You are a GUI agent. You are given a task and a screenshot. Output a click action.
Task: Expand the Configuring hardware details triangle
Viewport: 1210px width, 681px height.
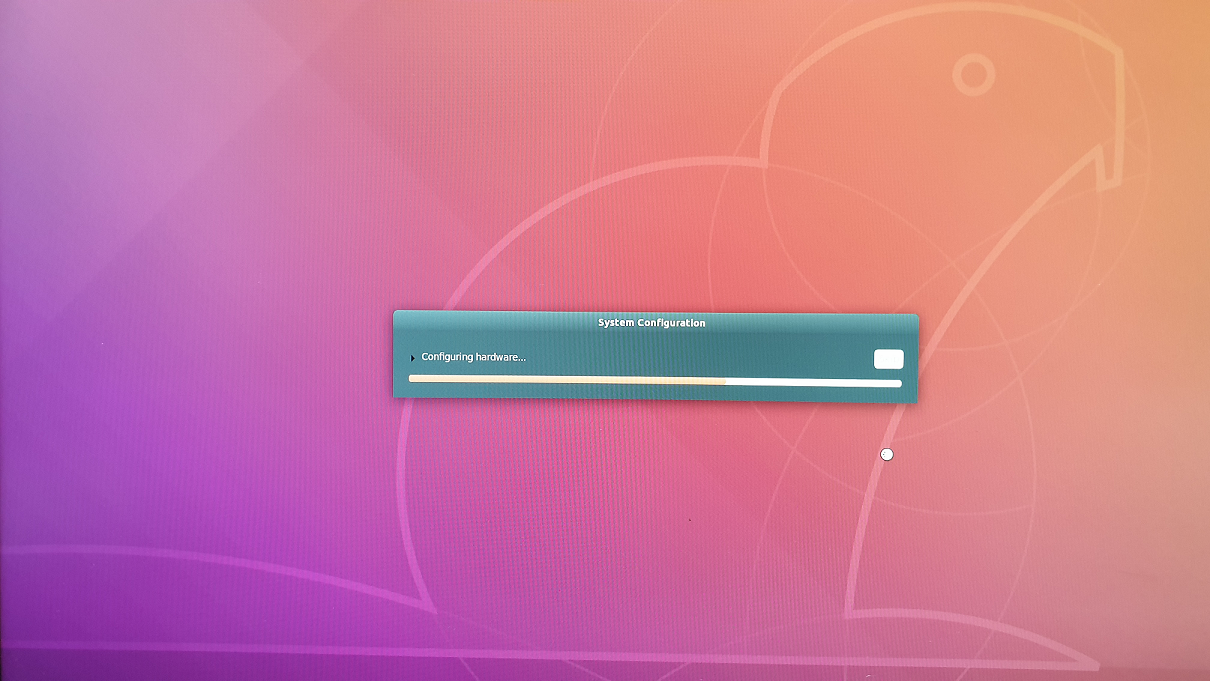coord(412,358)
